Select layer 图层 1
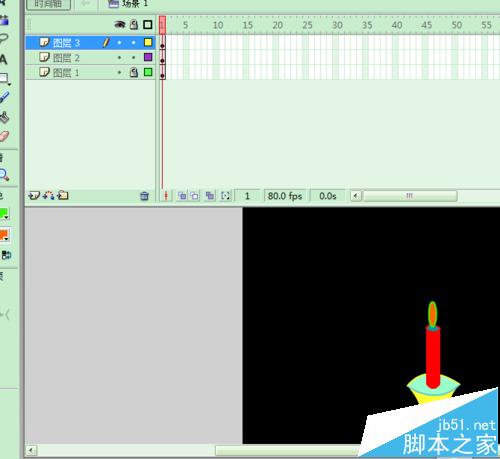Screen dimensions: 500x459 click(90, 72)
